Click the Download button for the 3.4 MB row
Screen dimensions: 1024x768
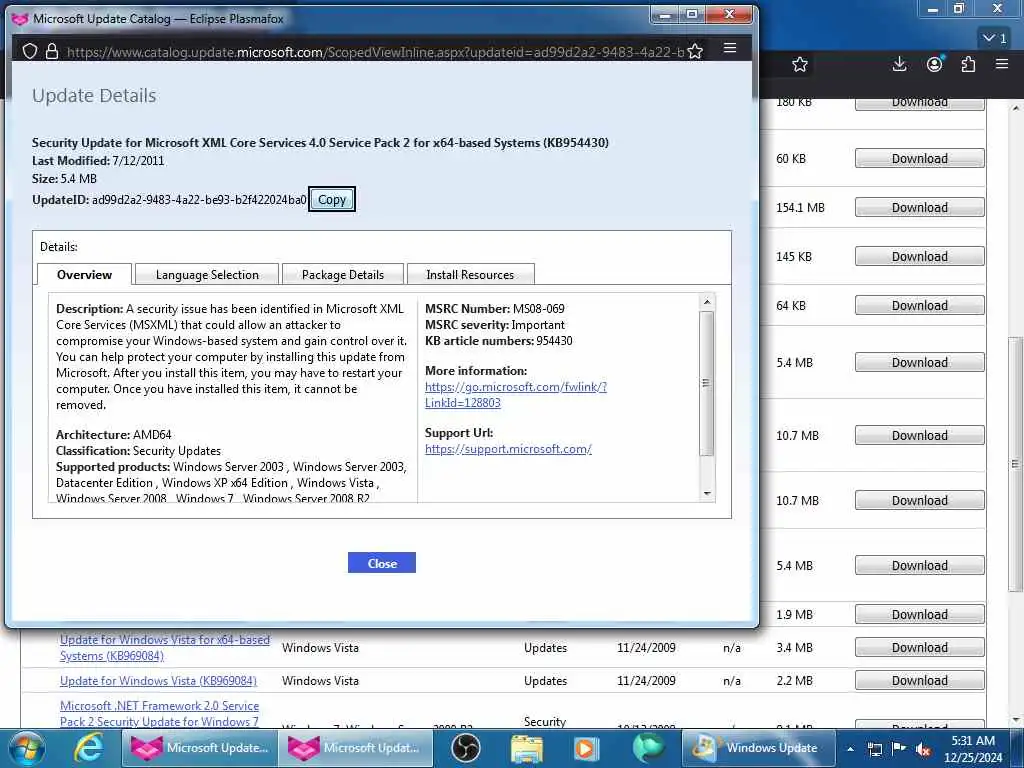[920, 648]
